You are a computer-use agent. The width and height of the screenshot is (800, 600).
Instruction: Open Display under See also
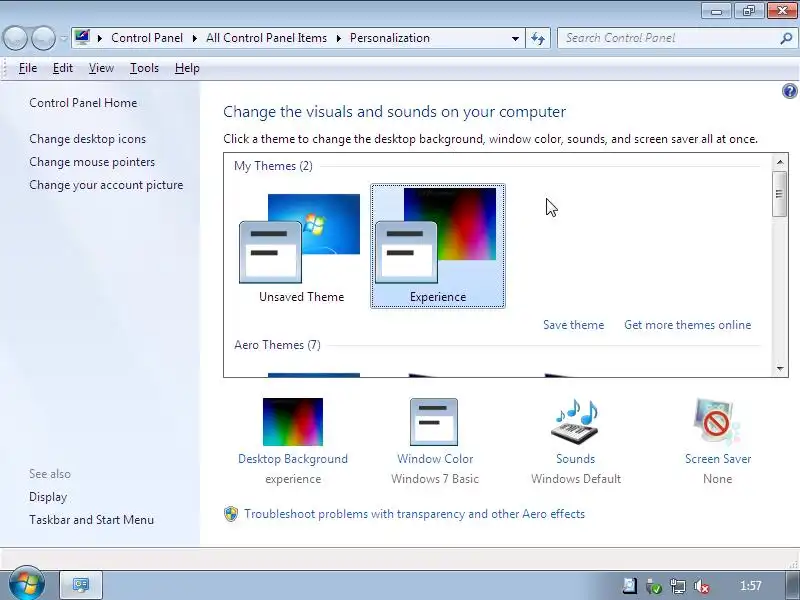[x=48, y=497]
